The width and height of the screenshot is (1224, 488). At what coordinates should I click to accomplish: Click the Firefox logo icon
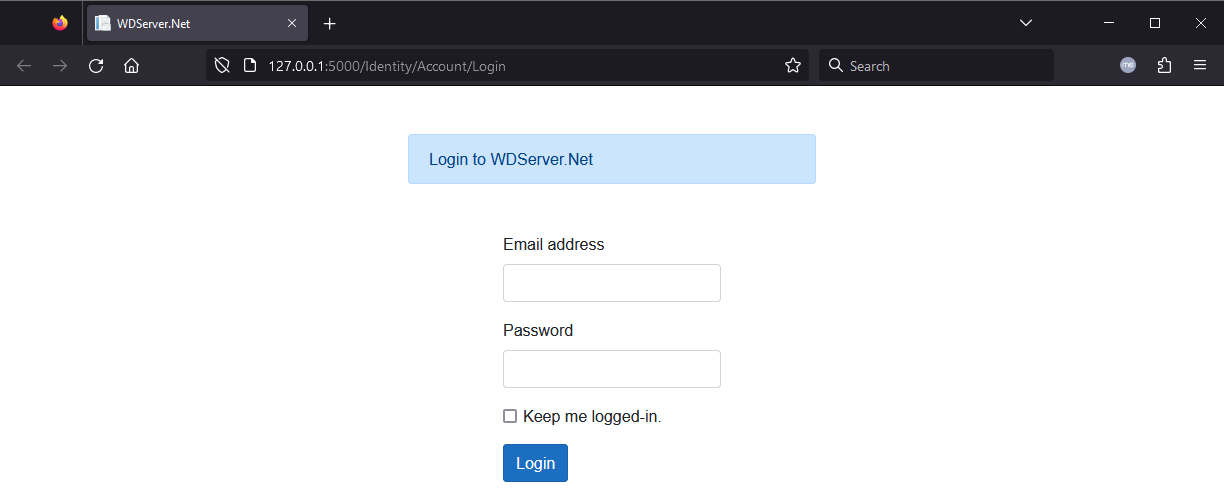click(x=60, y=23)
